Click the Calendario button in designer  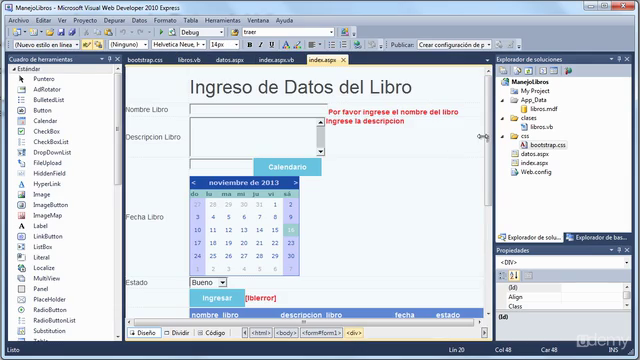point(287,167)
